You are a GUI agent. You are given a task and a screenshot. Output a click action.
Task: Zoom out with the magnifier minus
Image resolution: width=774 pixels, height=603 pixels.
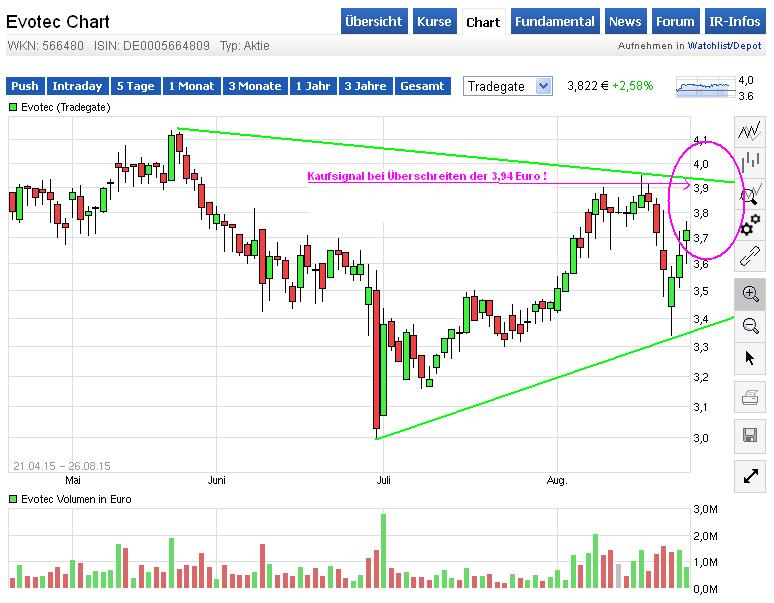pyautogui.click(x=750, y=325)
